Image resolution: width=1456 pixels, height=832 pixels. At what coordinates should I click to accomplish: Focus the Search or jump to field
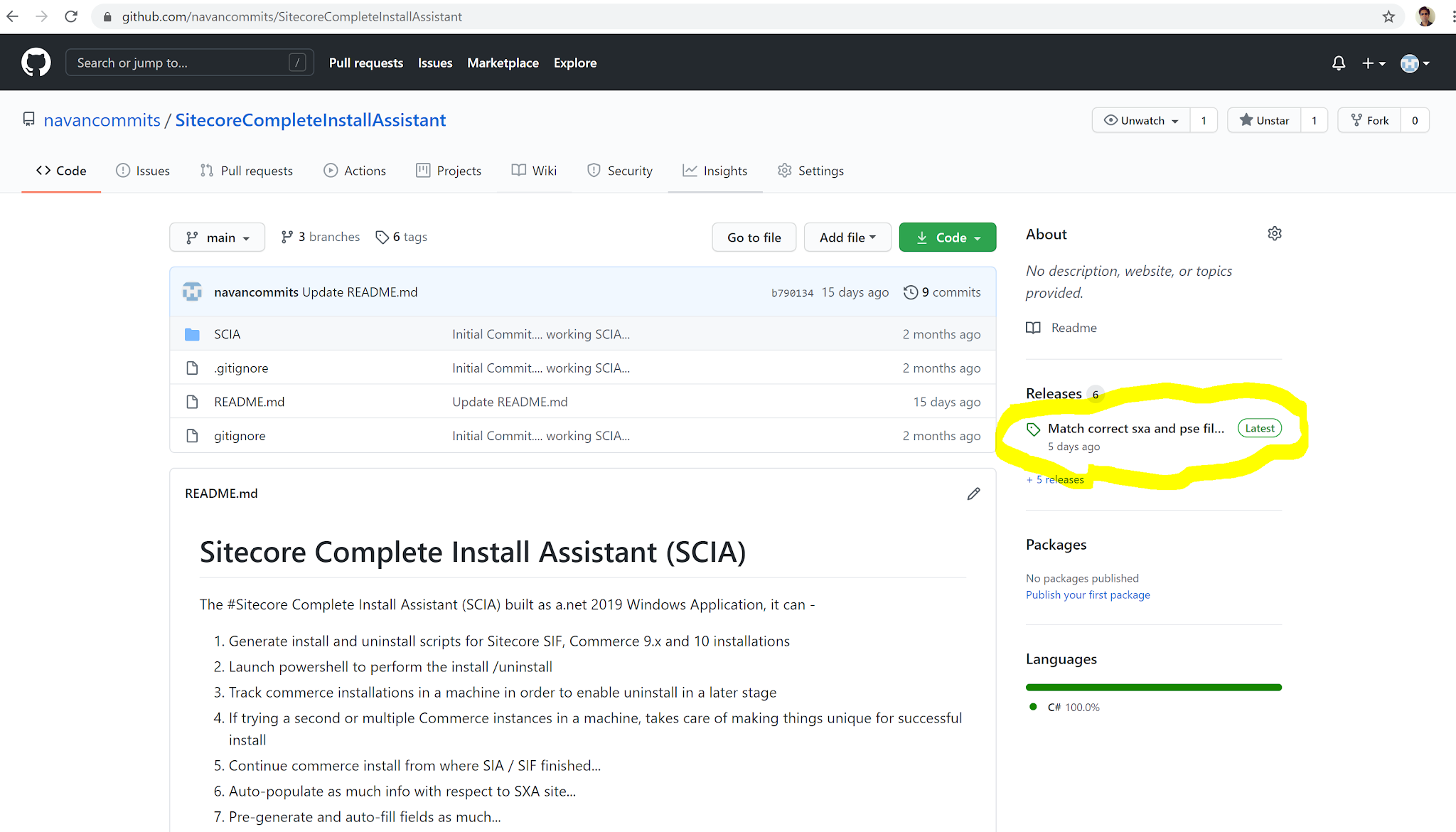(x=189, y=63)
